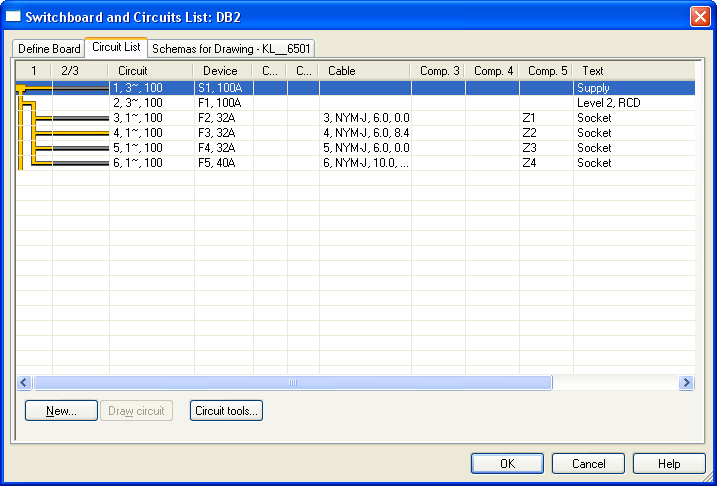Switch to the Define Board tab
The width and height of the screenshot is (717, 486).
(49, 48)
